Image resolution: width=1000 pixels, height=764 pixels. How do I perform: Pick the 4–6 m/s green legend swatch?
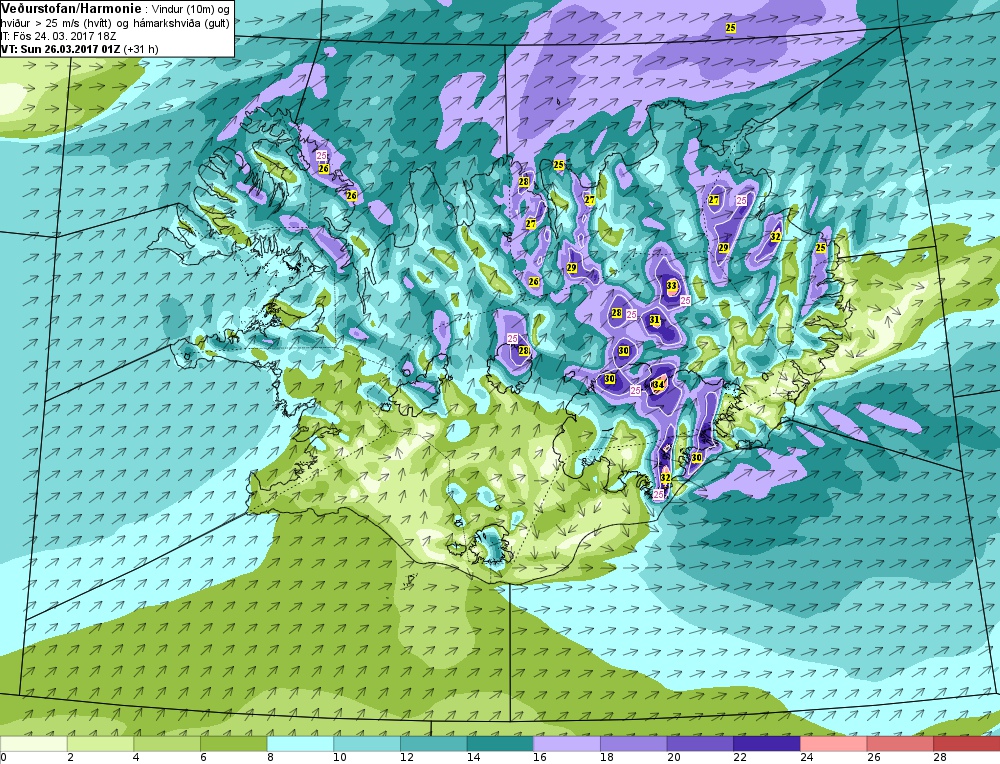tap(166, 744)
